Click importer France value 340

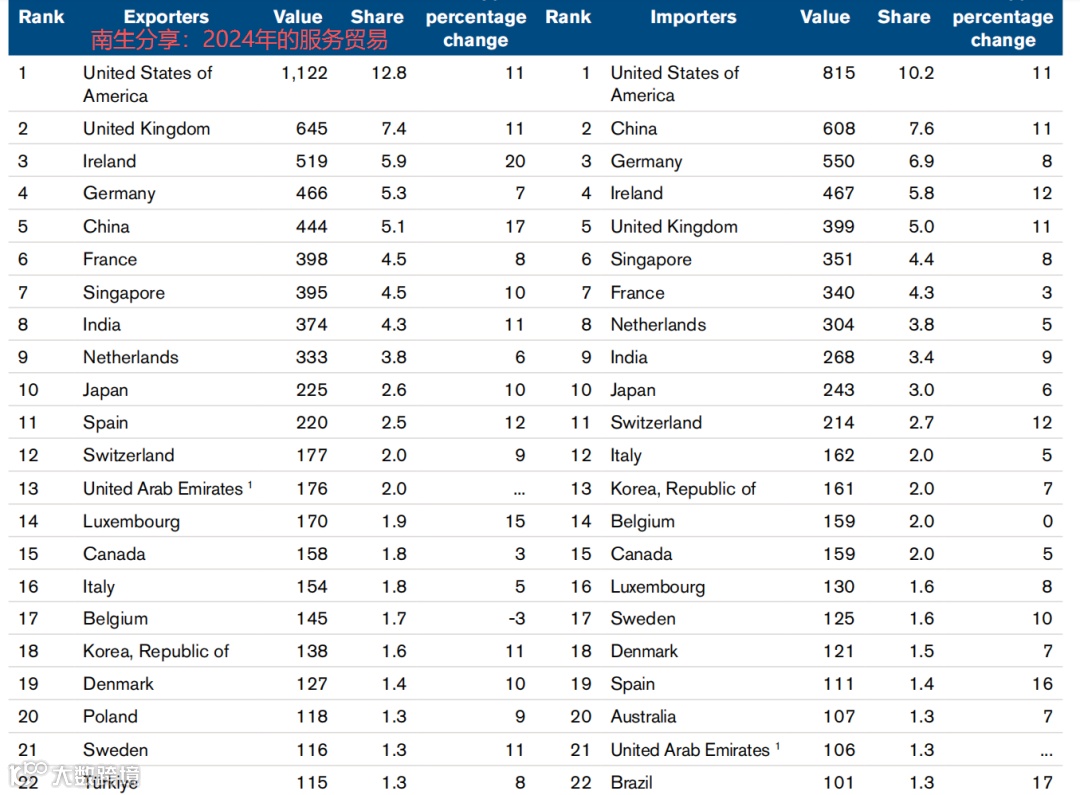click(x=838, y=293)
